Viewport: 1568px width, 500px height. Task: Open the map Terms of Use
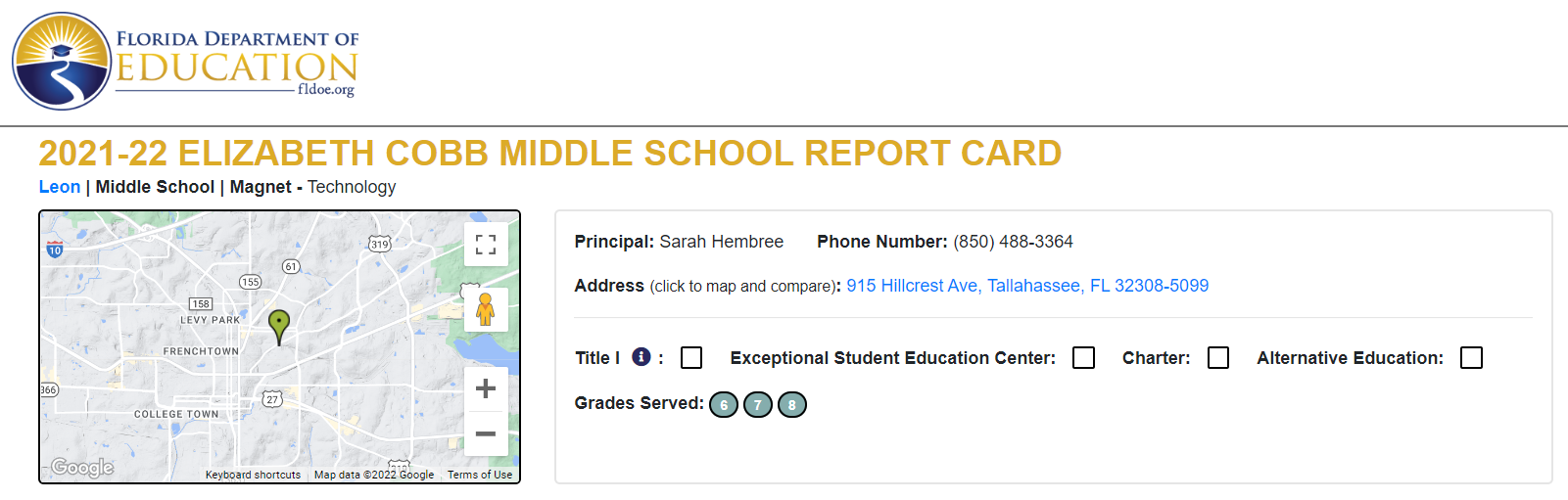click(x=480, y=475)
